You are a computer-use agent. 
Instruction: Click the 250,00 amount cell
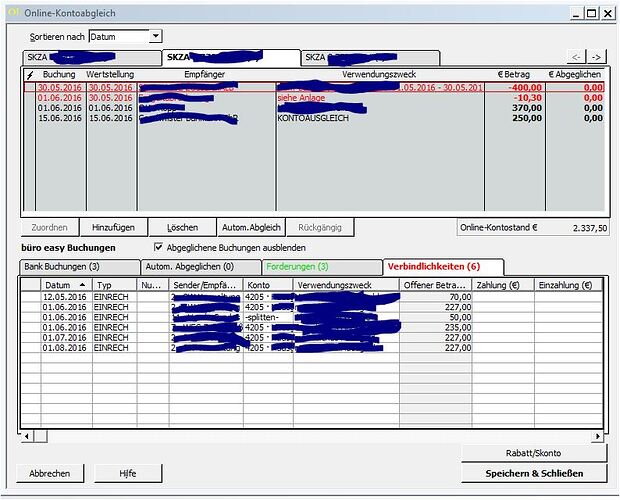[x=527, y=118]
